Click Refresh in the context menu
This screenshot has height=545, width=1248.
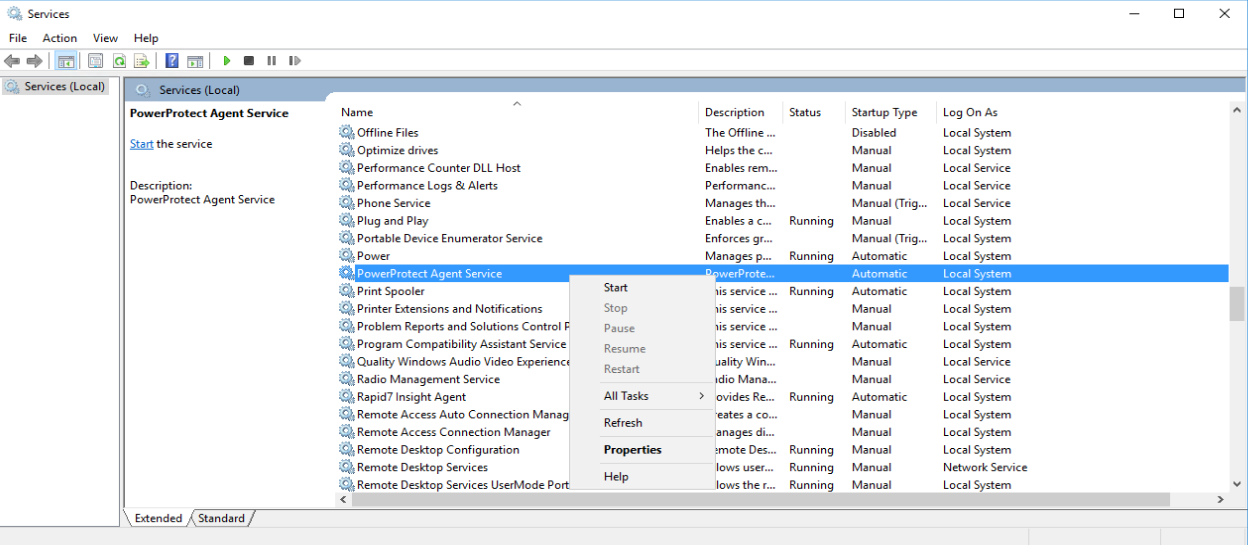click(x=623, y=423)
